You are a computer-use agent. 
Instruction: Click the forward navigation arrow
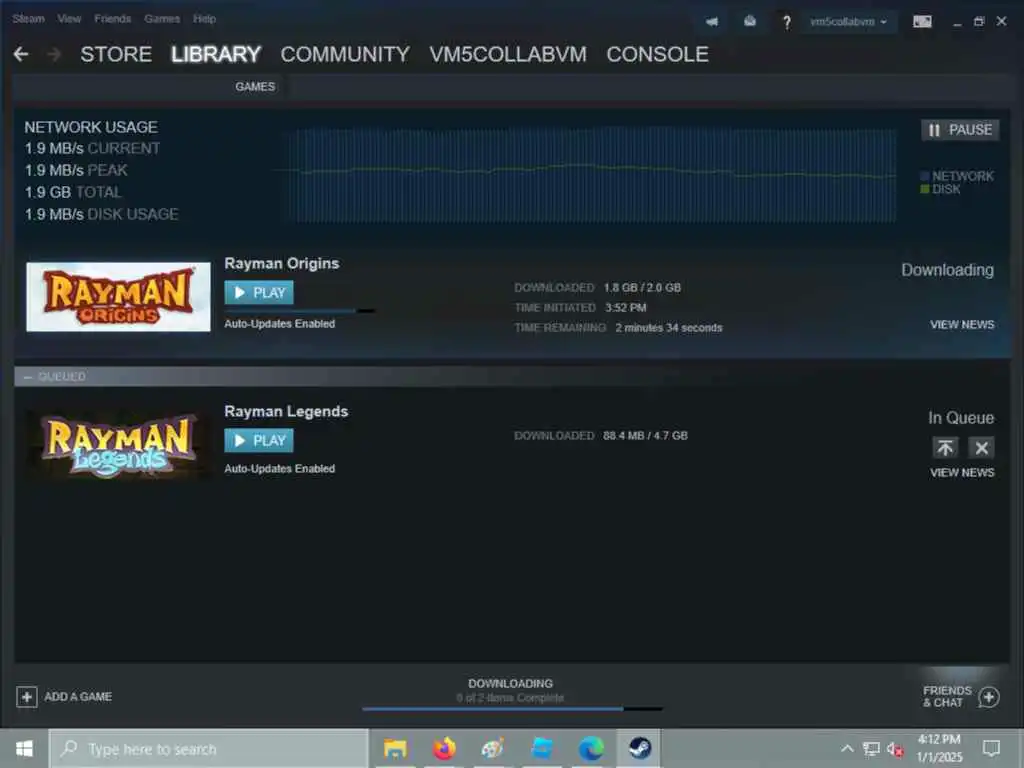[x=54, y=54]
